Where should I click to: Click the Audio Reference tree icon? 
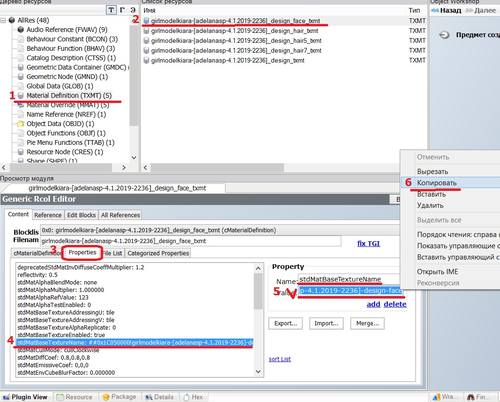[x=21, y=30]
